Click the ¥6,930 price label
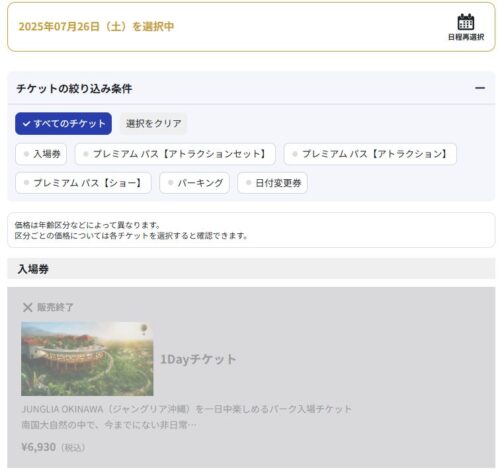This screenshot has height=470, width=500. (x=38, y=447)
